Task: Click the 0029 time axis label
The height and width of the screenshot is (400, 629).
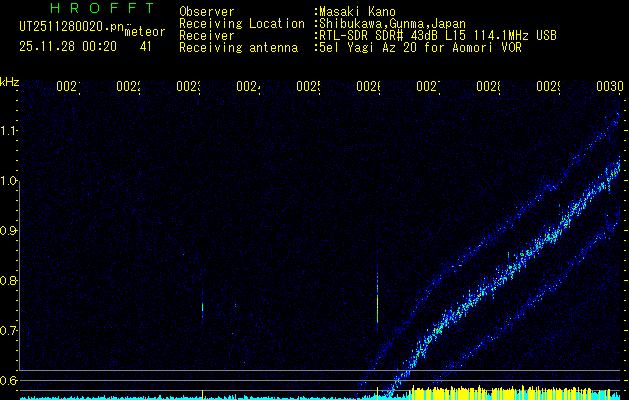Action: [548, 86]
